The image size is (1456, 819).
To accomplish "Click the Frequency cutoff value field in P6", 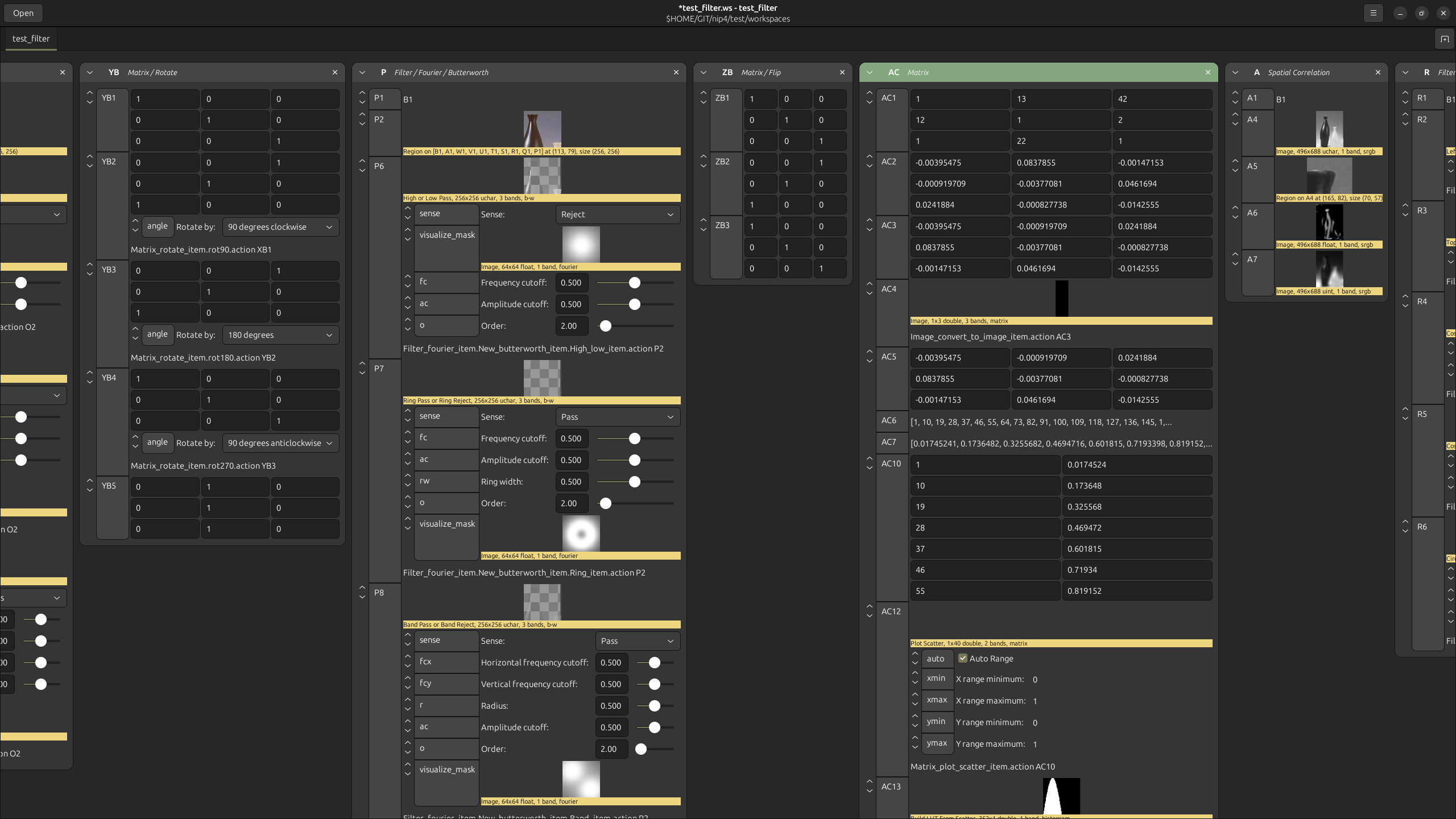I will tap(571, 283).
